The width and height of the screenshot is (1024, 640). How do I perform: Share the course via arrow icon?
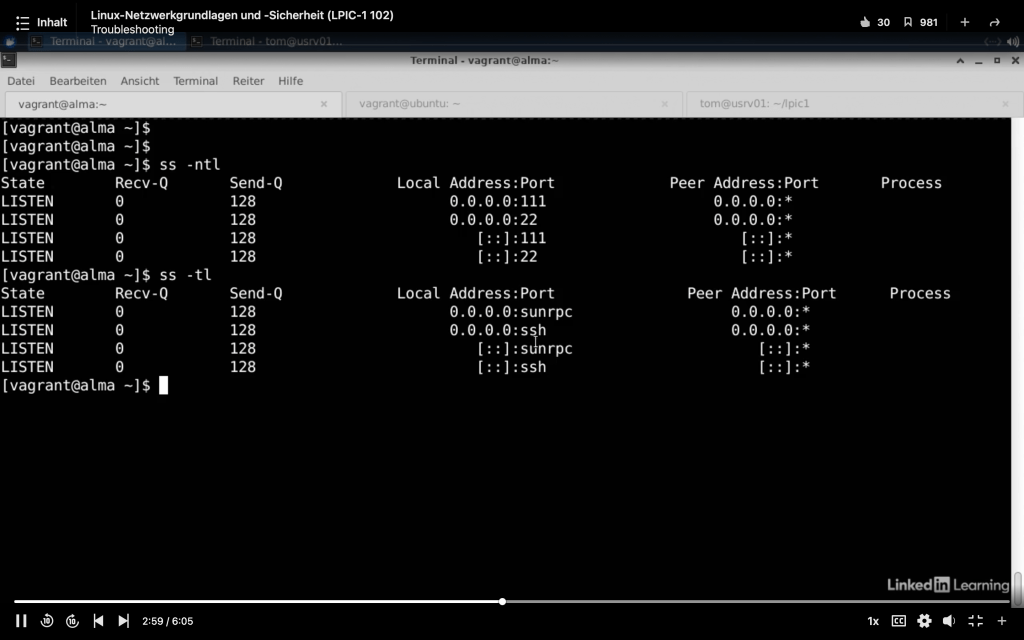click(x=994, y=22)
